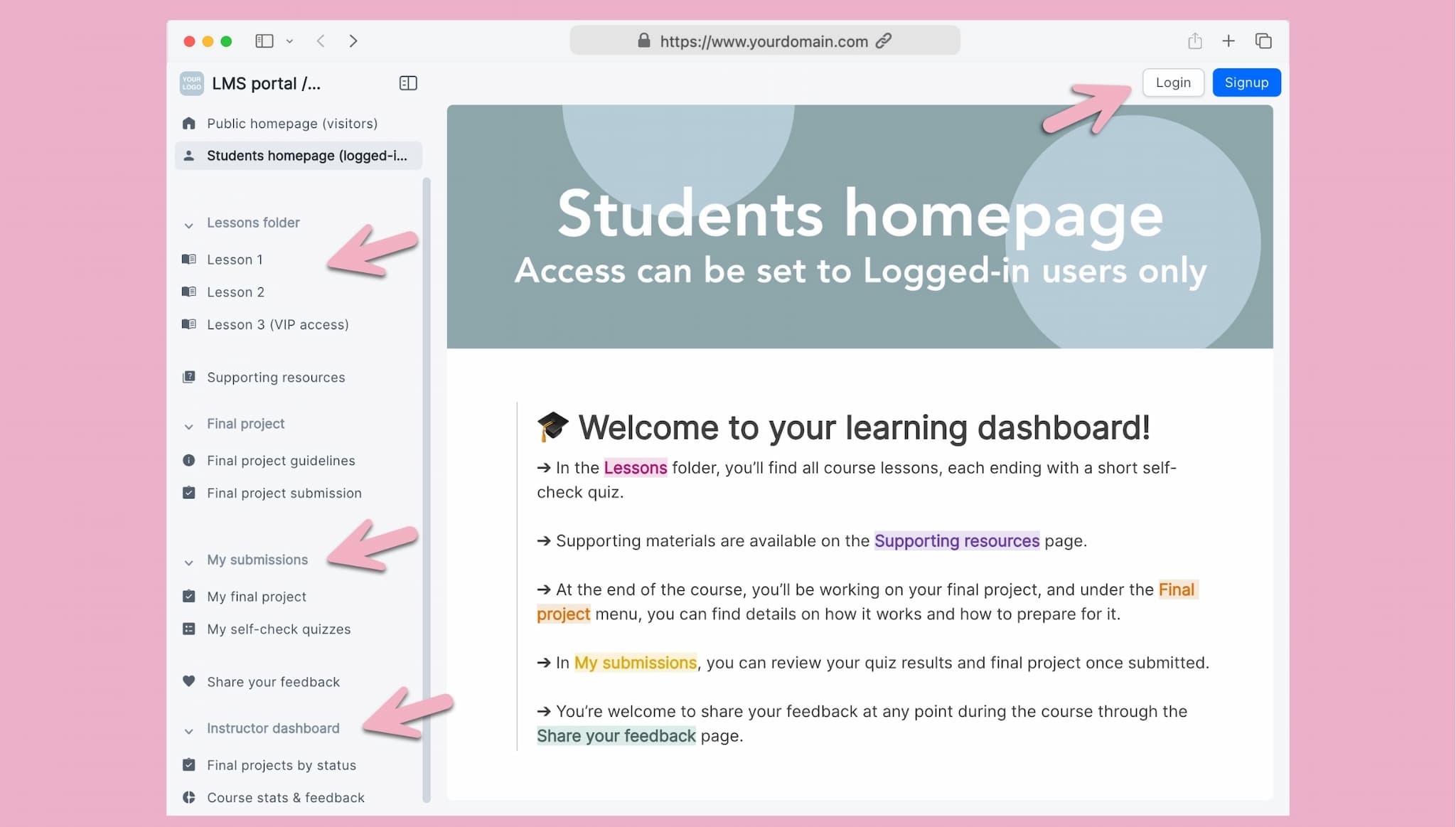Click the blue Signup button
The width and height of the screenshot is (1456, 827).
tap(1246, 82)
